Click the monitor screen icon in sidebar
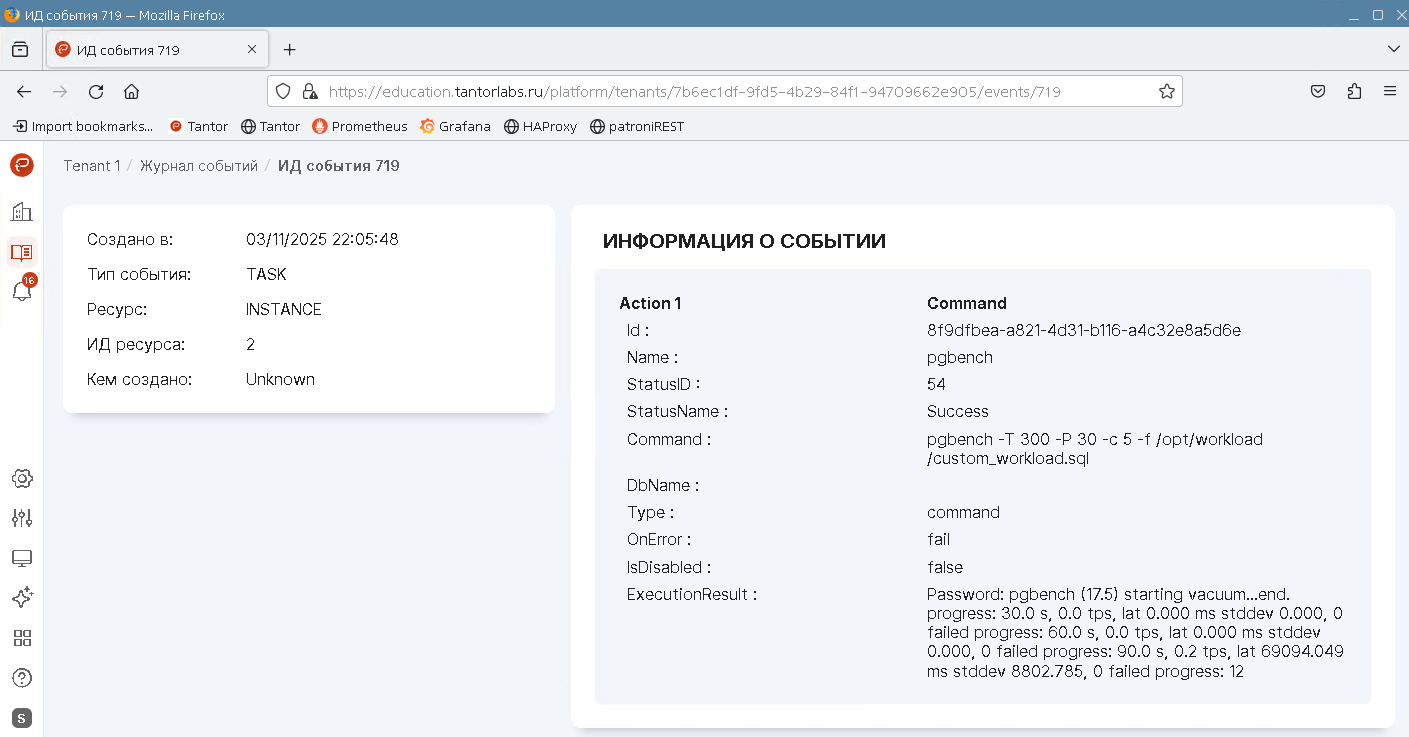The height and width of the screenshot is (737, 1409). click(21, 558)
